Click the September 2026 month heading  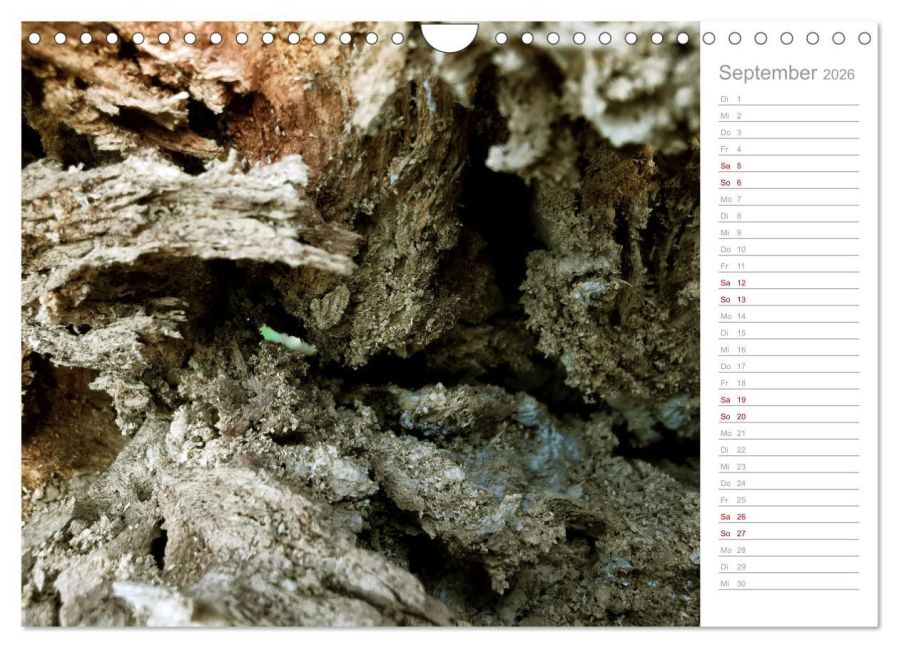point(786,73)
